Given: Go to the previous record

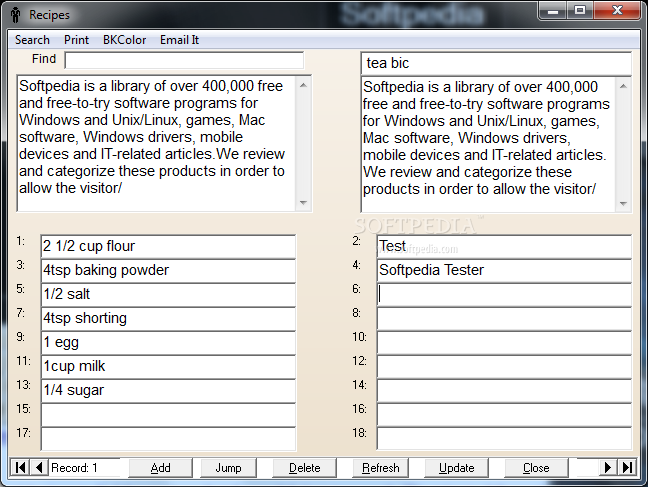Looking at the screenshot, I should pyautogui.click(x=39, y=468).
